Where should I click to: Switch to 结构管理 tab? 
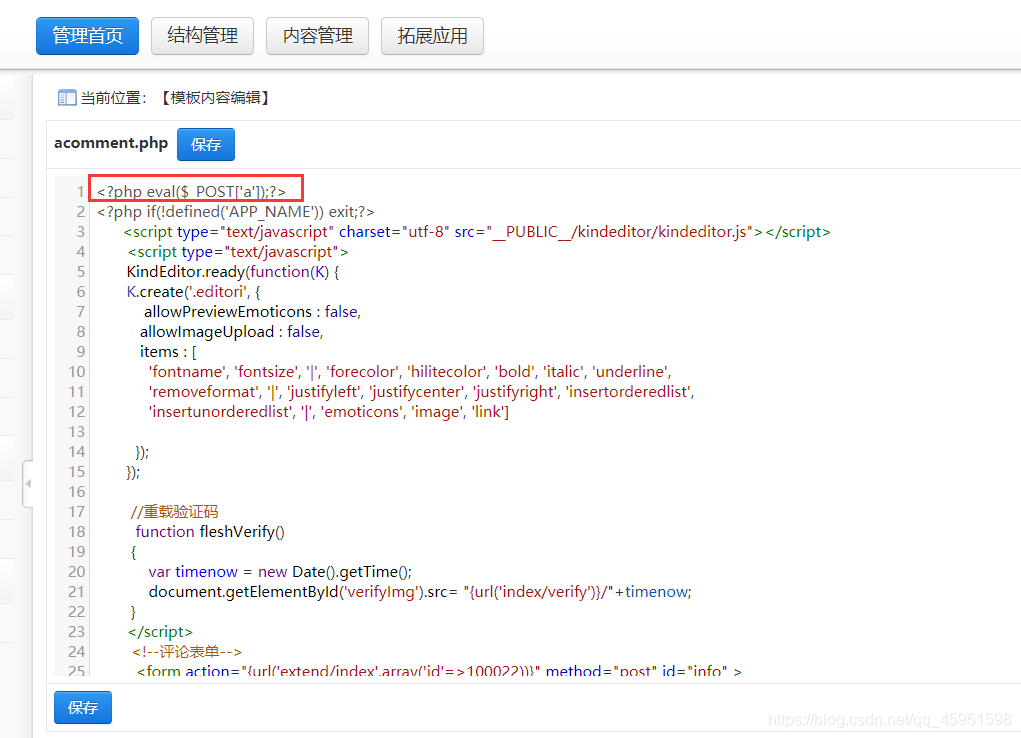pyautogui.click(x=203, y=36)
